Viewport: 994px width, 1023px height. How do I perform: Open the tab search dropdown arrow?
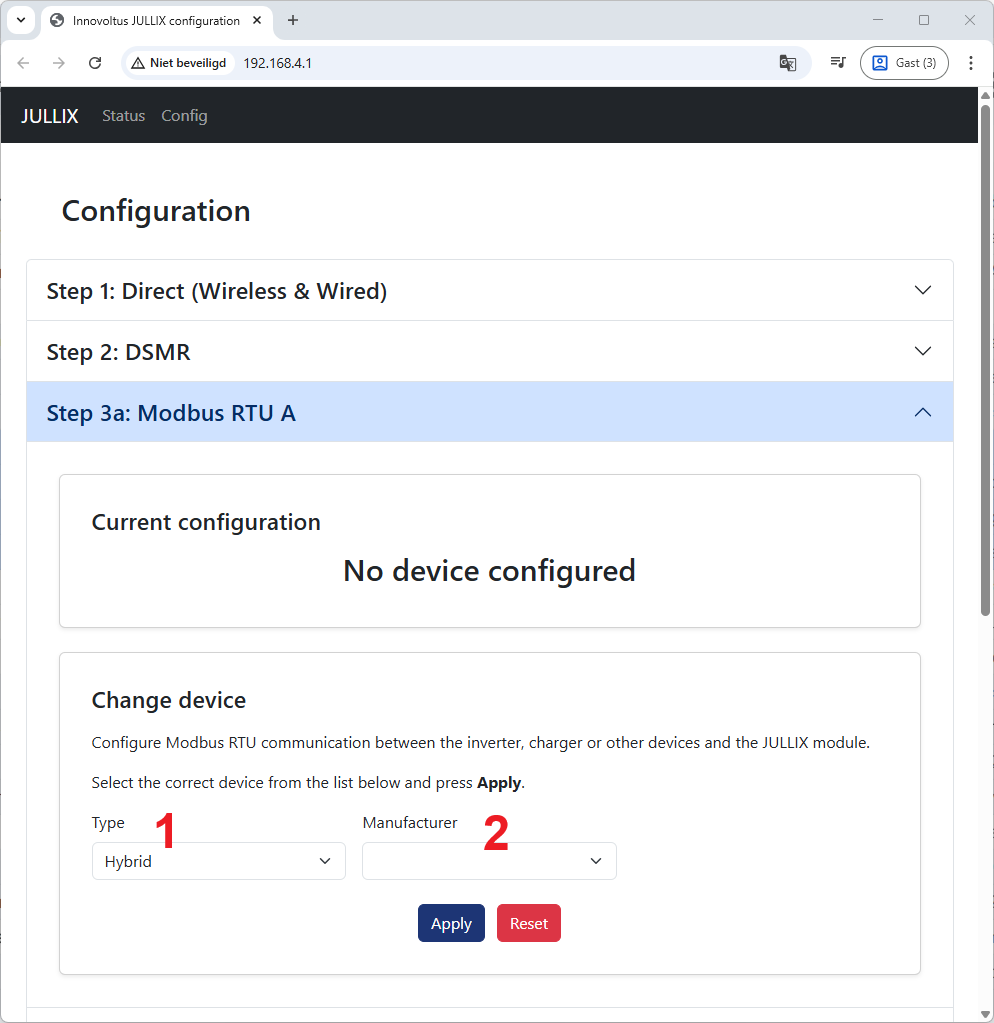[21, 20]
